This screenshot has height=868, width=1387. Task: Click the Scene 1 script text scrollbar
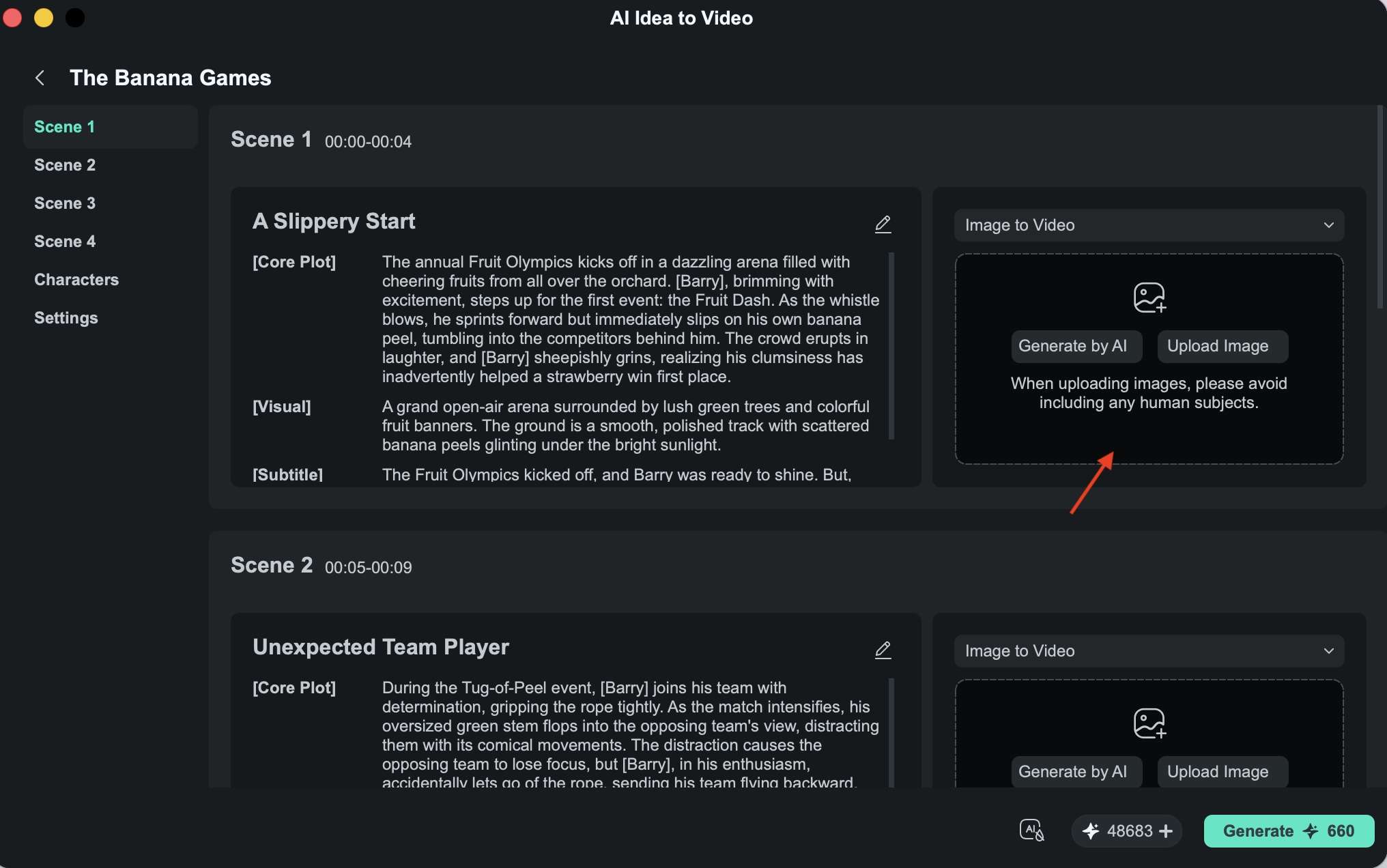coord(891,346)
